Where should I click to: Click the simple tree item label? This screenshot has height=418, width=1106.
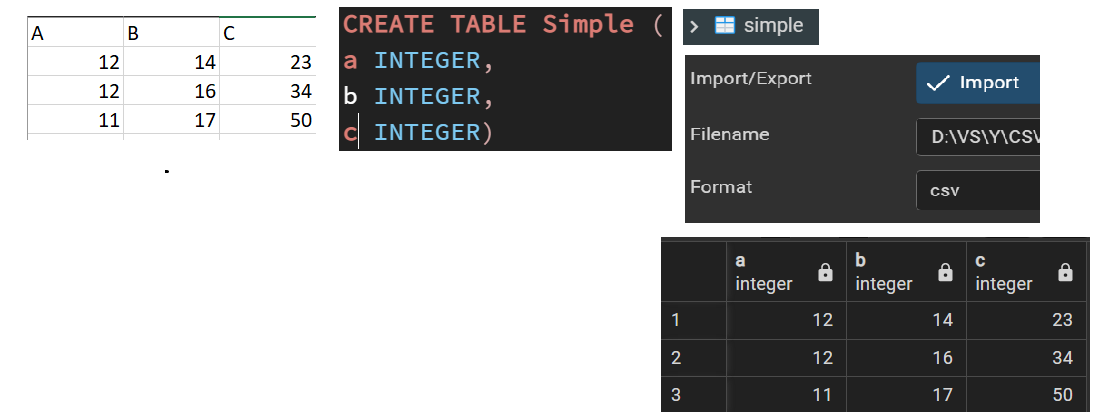(x=772, y=25)
